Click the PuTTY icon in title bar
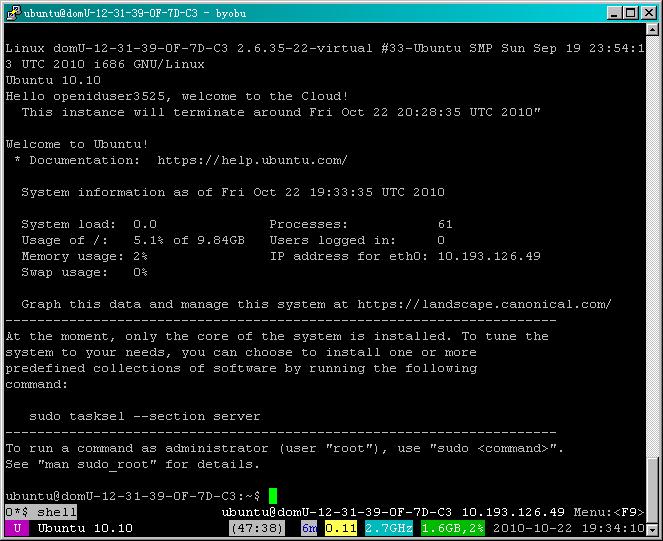The height and width of the screenshot is (541, 663). pyautogui.click(x=13, y=13)
